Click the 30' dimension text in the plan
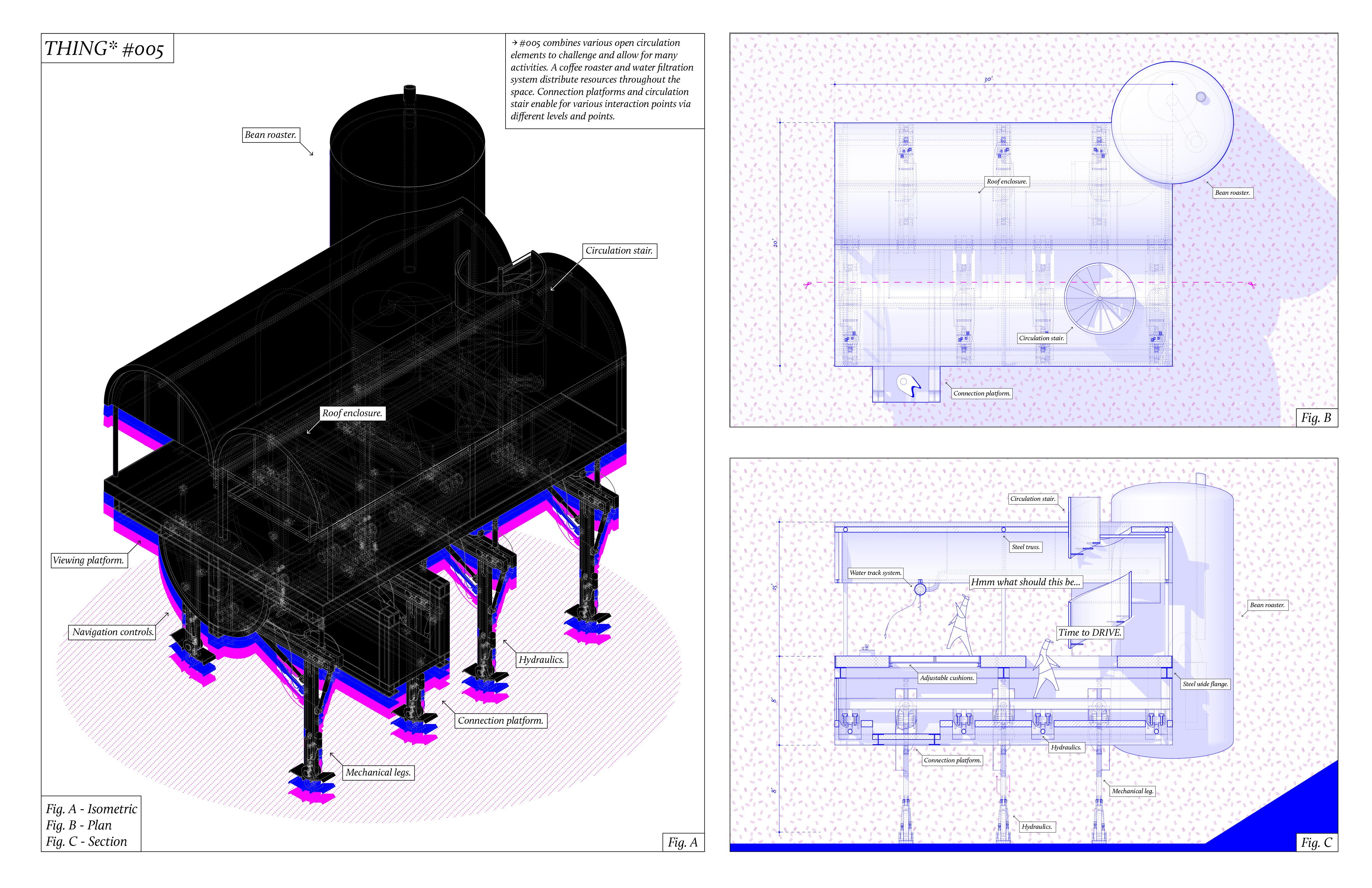 [988, 80]
